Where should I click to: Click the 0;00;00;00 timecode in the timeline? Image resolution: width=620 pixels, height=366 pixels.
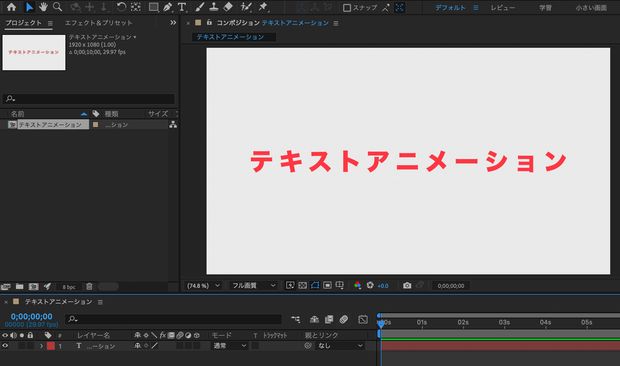click(32, 317)
